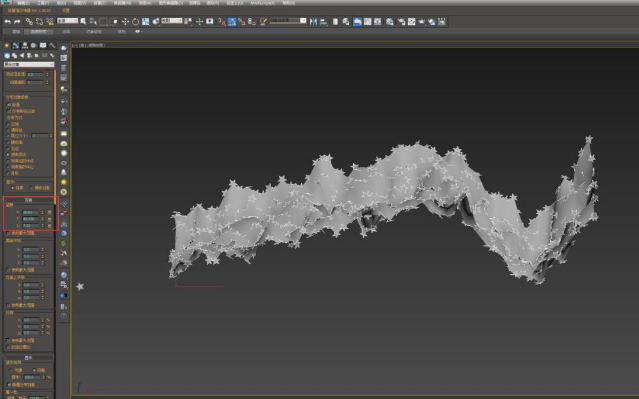Viewport: 639px width, 399px height.
Task: Toggle the first checkbox under distribution parameters
Action: (9, 105)
